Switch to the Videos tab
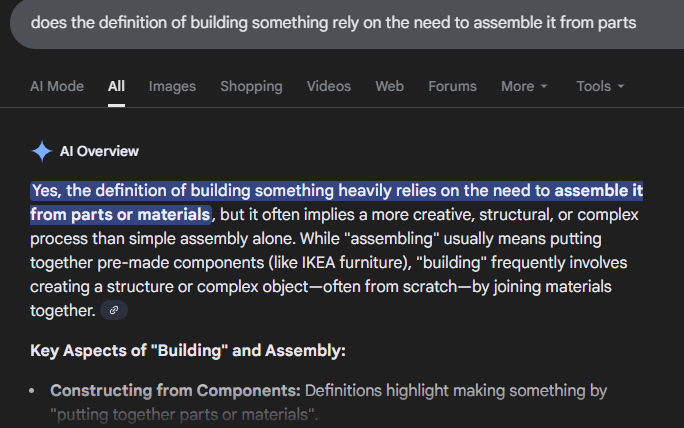The image size is (684, 428). point(329,86)
